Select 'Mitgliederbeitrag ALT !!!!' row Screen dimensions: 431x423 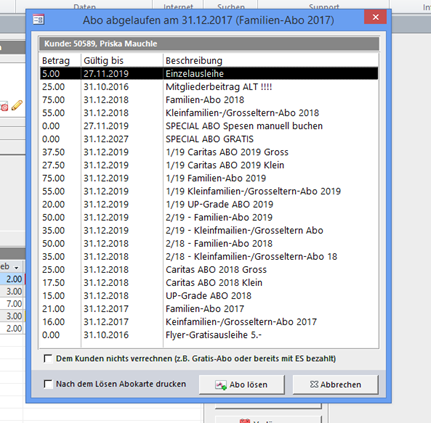209,87
